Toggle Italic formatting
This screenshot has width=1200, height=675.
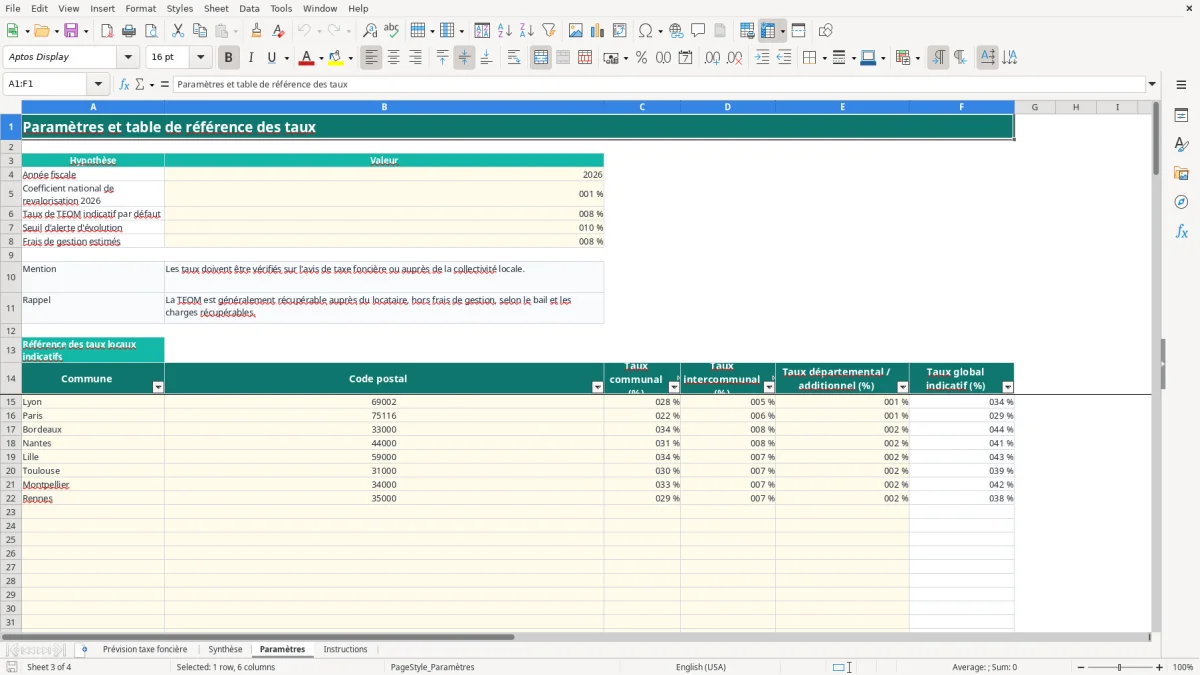pos(250,58)
